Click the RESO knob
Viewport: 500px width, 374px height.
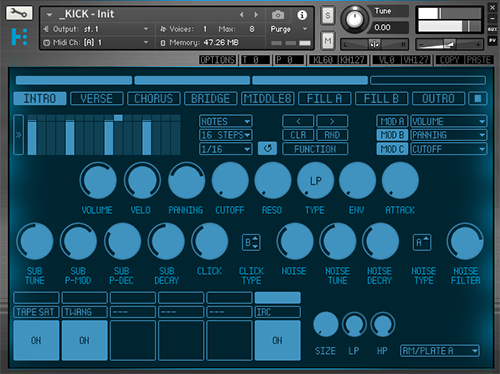[x=273, y=181]
